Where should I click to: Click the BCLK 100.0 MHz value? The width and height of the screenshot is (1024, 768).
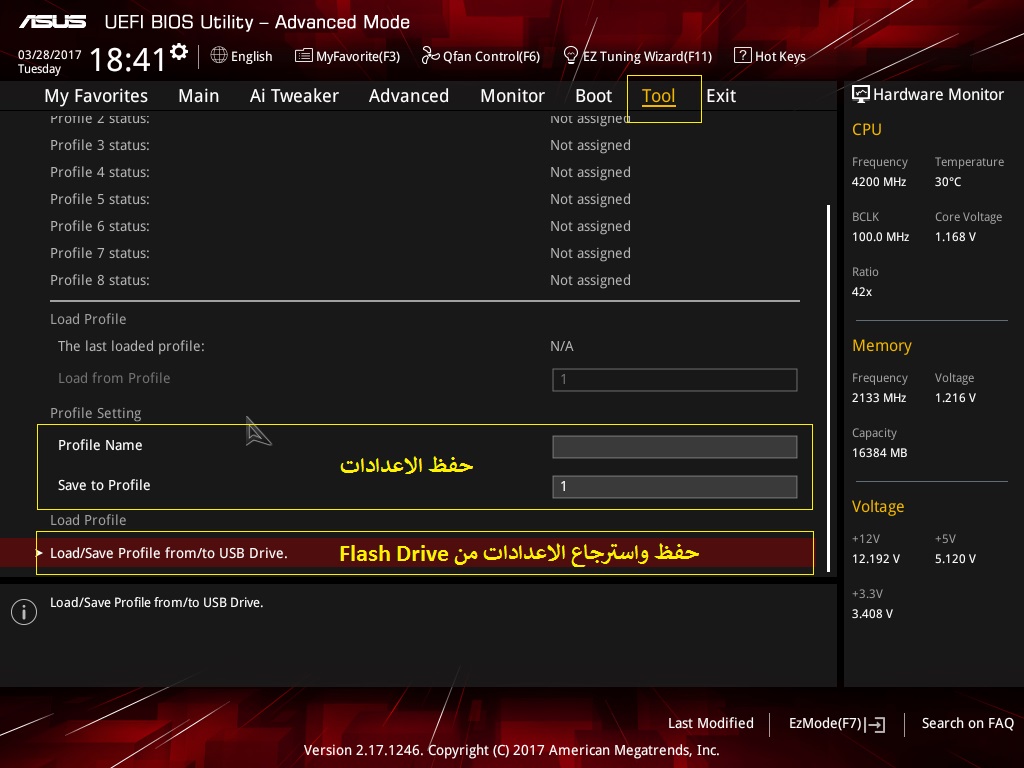tap(880, 237)
